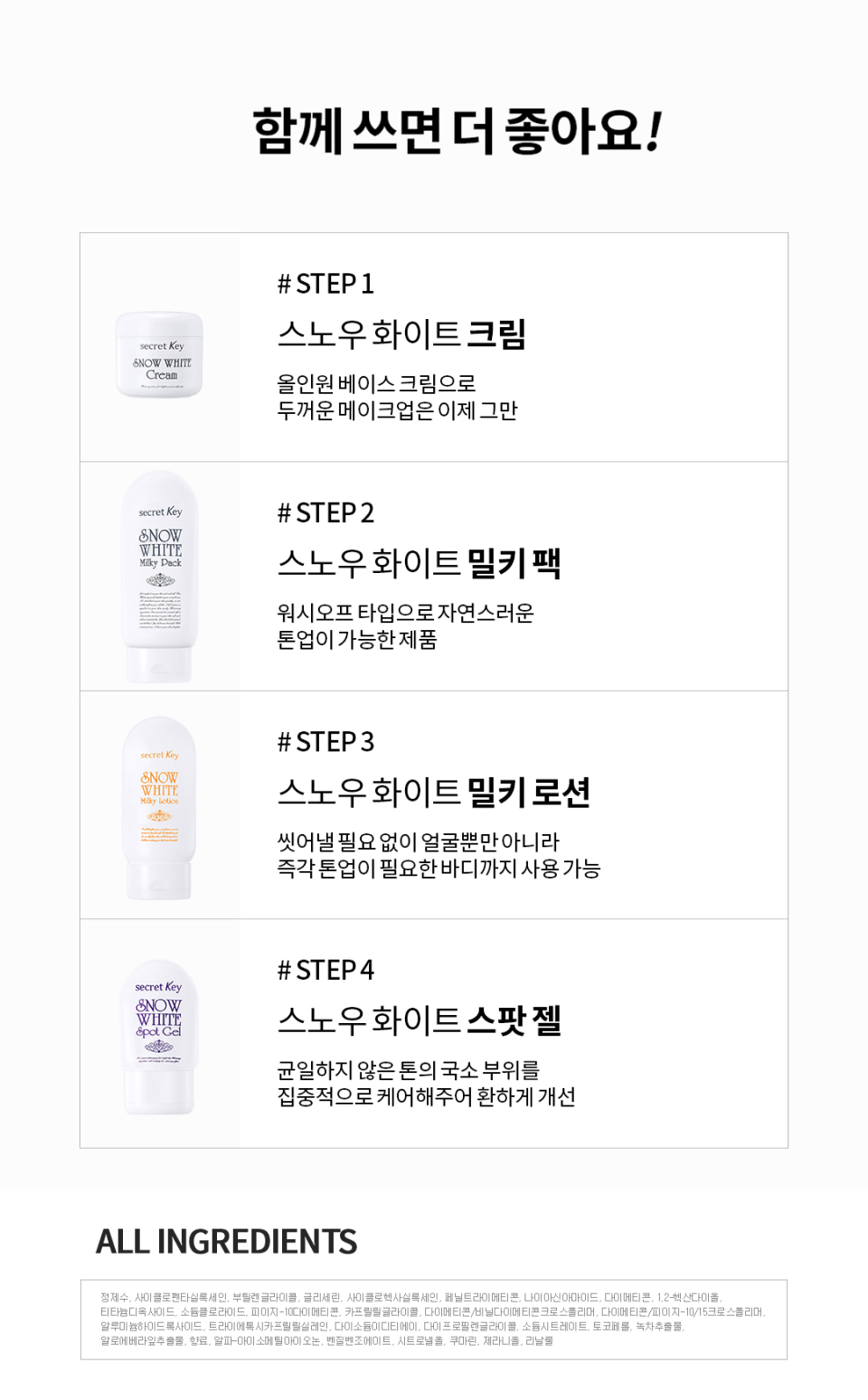Click the 함께 쓰면 더 좋아요 headline

(x=457, y=132)
